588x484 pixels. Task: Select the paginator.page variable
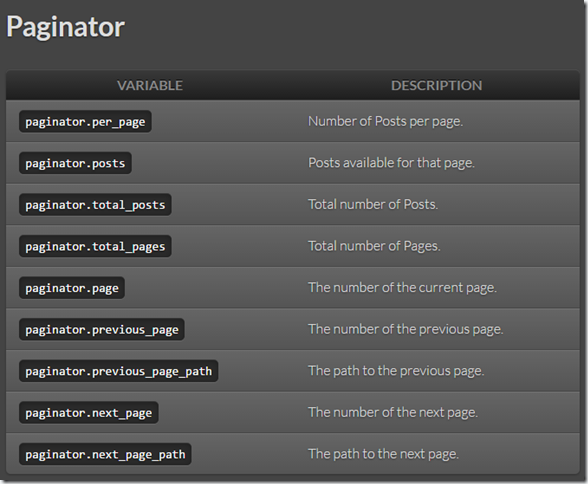(x=72, y=288)
